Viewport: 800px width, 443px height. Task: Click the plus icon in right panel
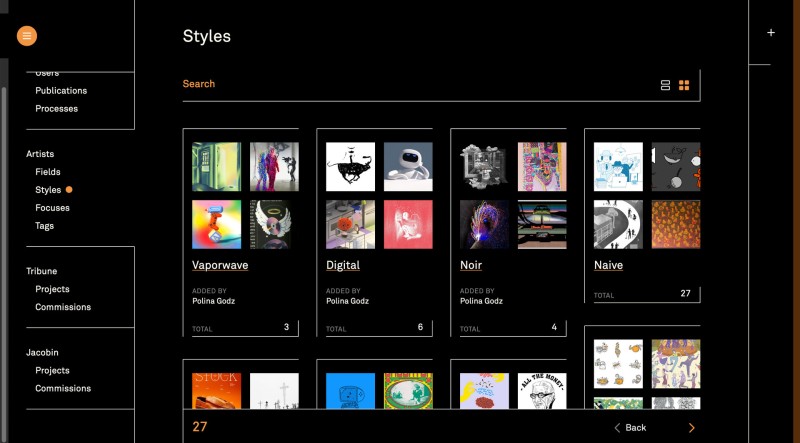[770, 33]
